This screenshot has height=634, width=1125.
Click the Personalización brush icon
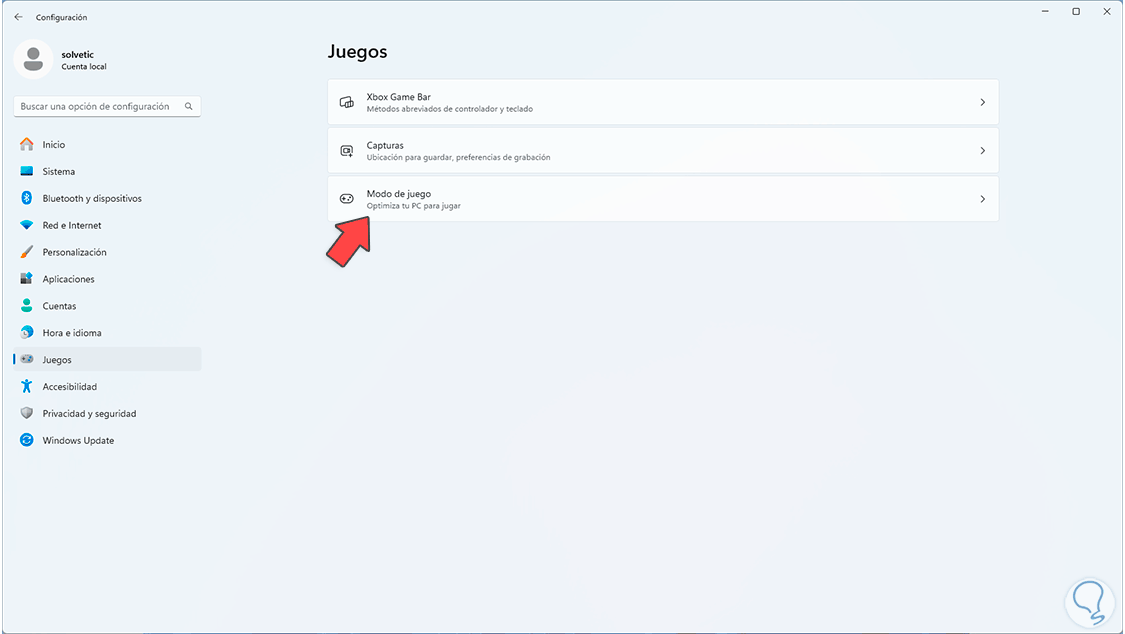(x=27, y=252)
